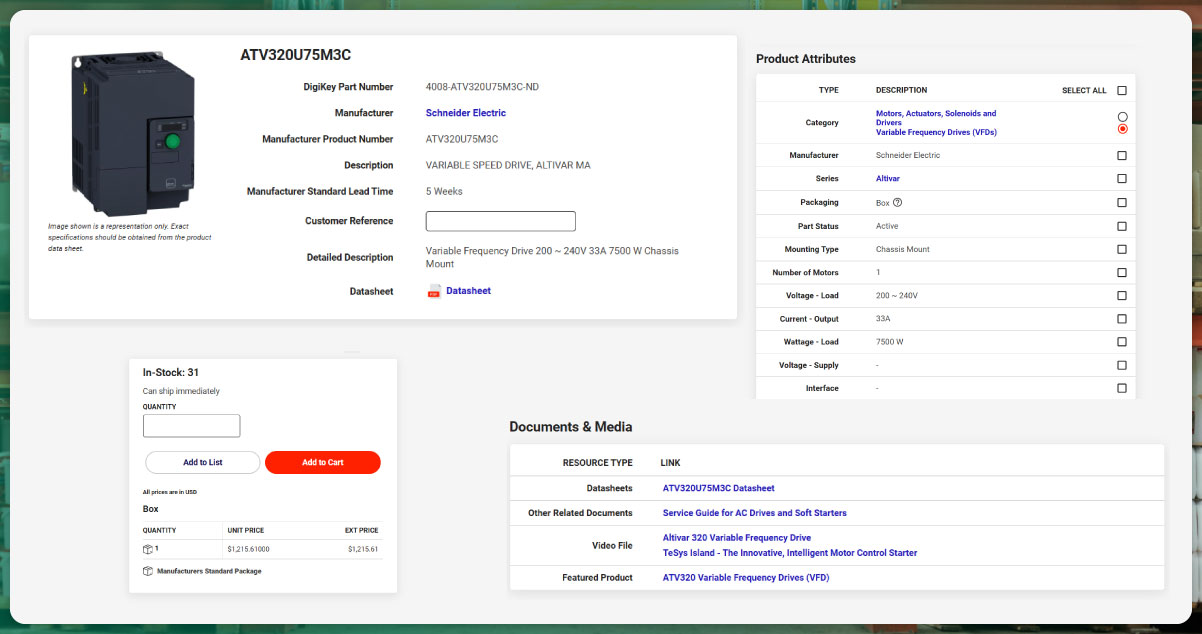Click the box icon beside quantity 1
This screenshot has width=1202, height=634.
coord(148,549)
